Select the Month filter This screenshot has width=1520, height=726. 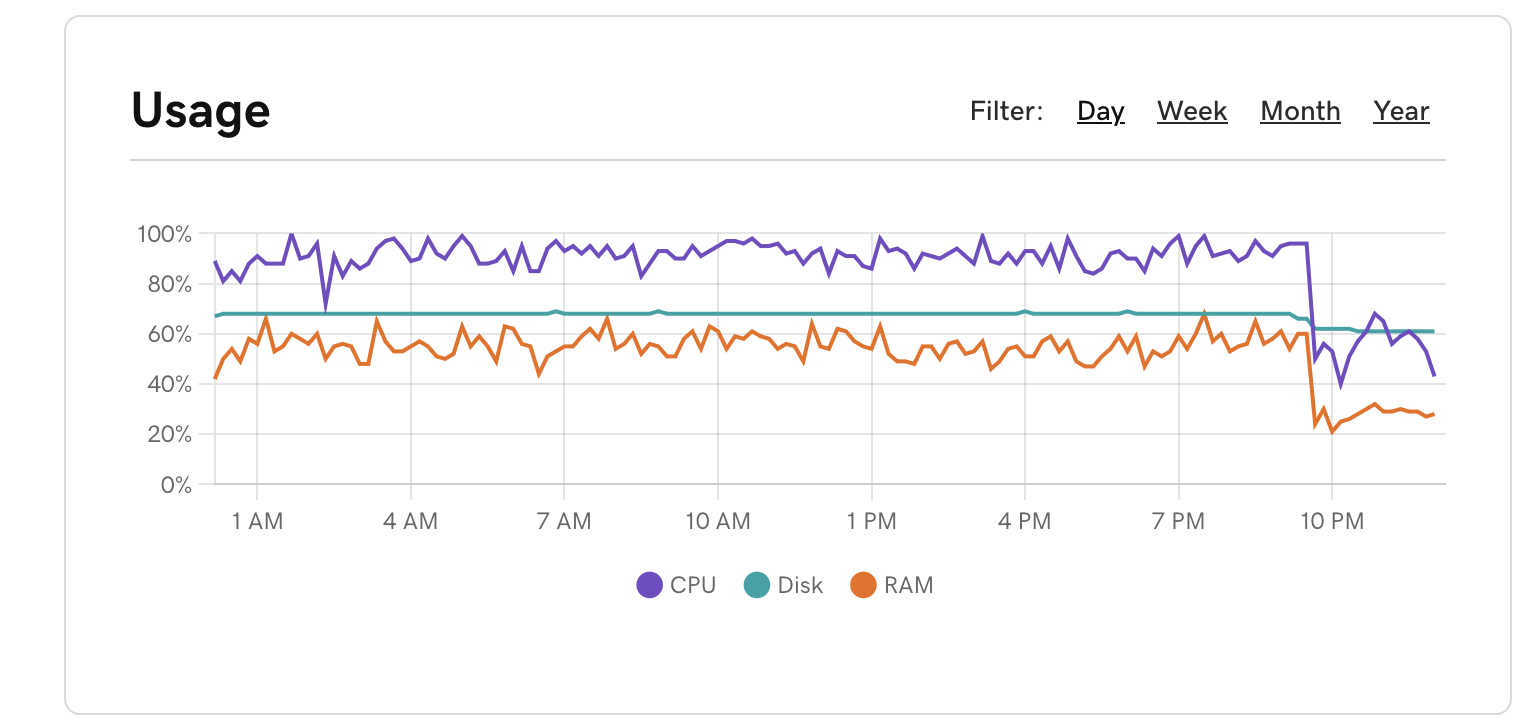click(1300, 111)
